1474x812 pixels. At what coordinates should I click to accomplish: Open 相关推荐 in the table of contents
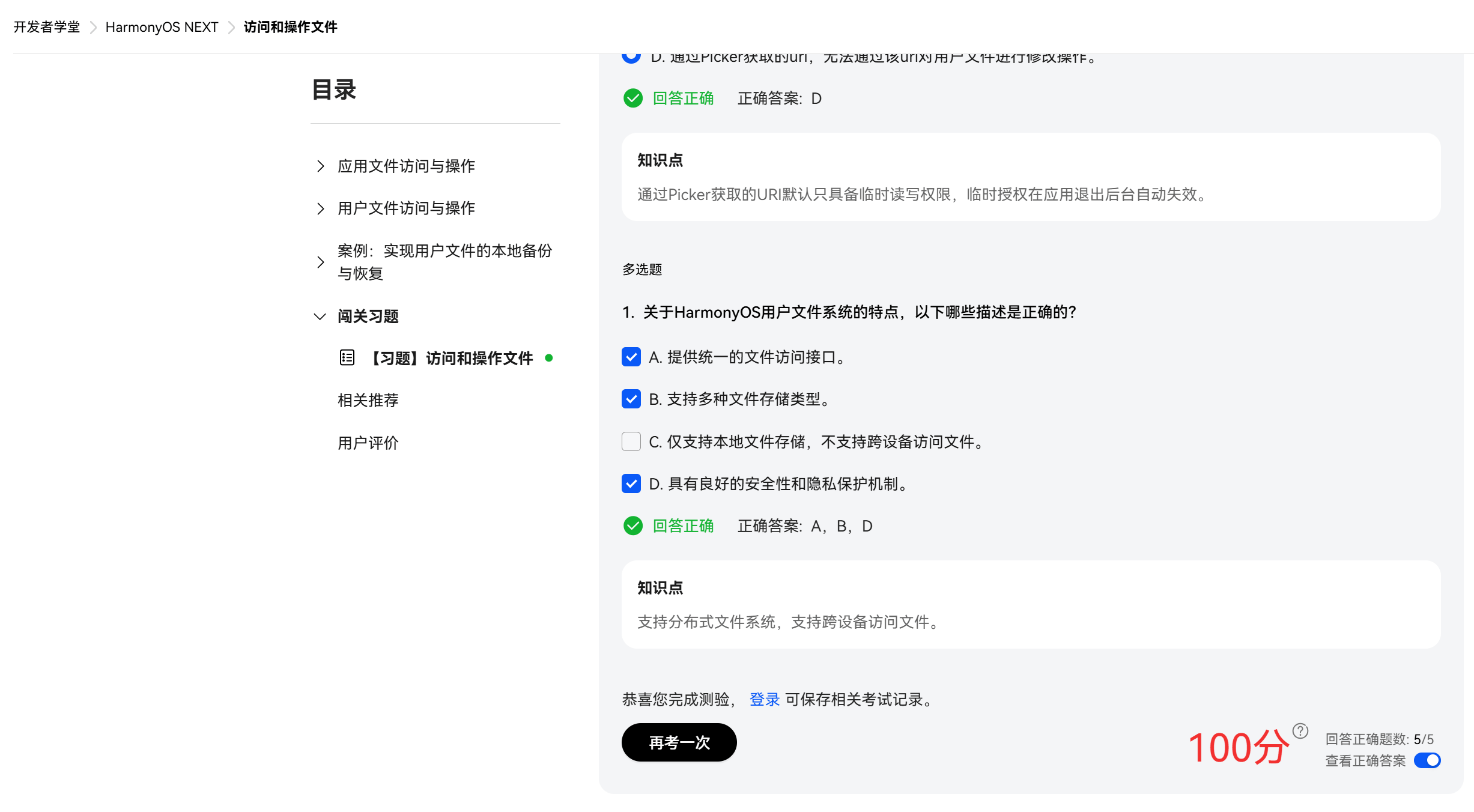(x=368, y=401)
